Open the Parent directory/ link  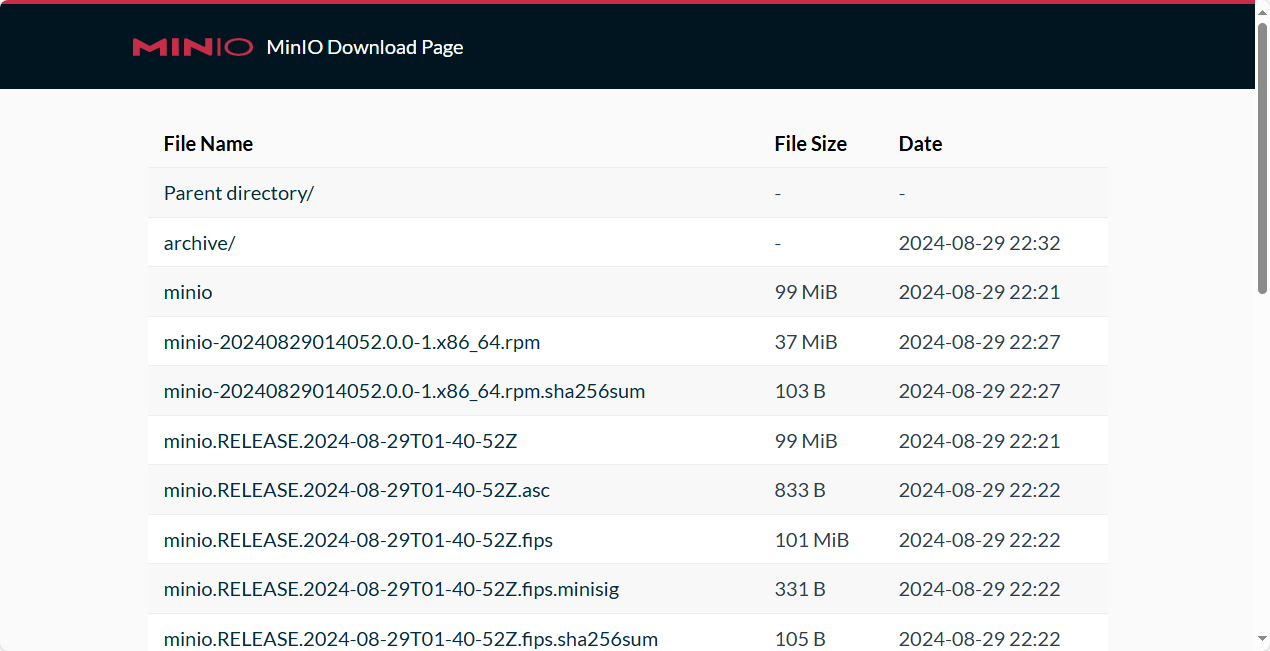click(238, 193)
